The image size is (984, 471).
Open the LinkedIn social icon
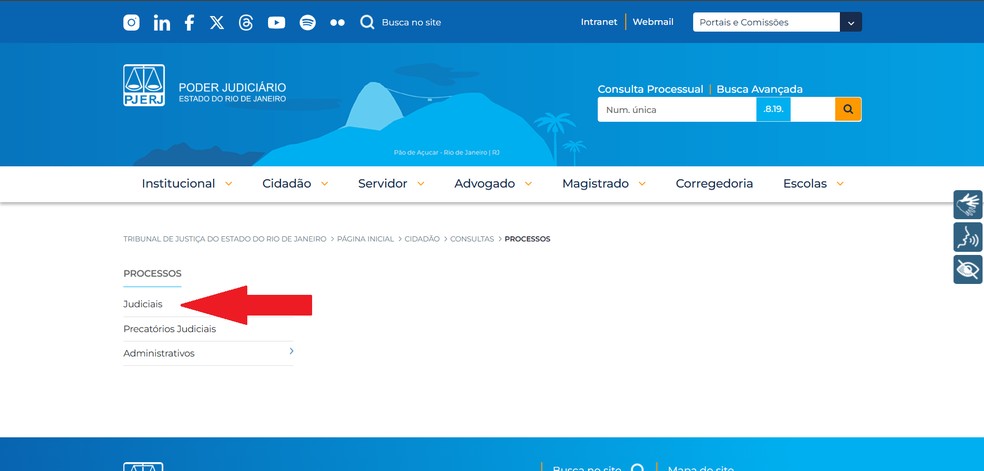click(161, 23)
